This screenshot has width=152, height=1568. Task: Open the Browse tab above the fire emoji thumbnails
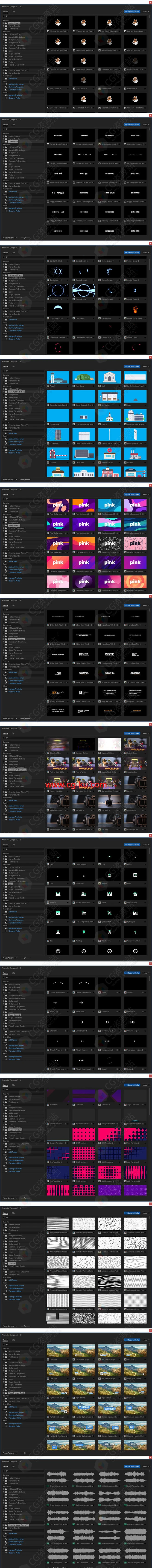click(6, 12)
